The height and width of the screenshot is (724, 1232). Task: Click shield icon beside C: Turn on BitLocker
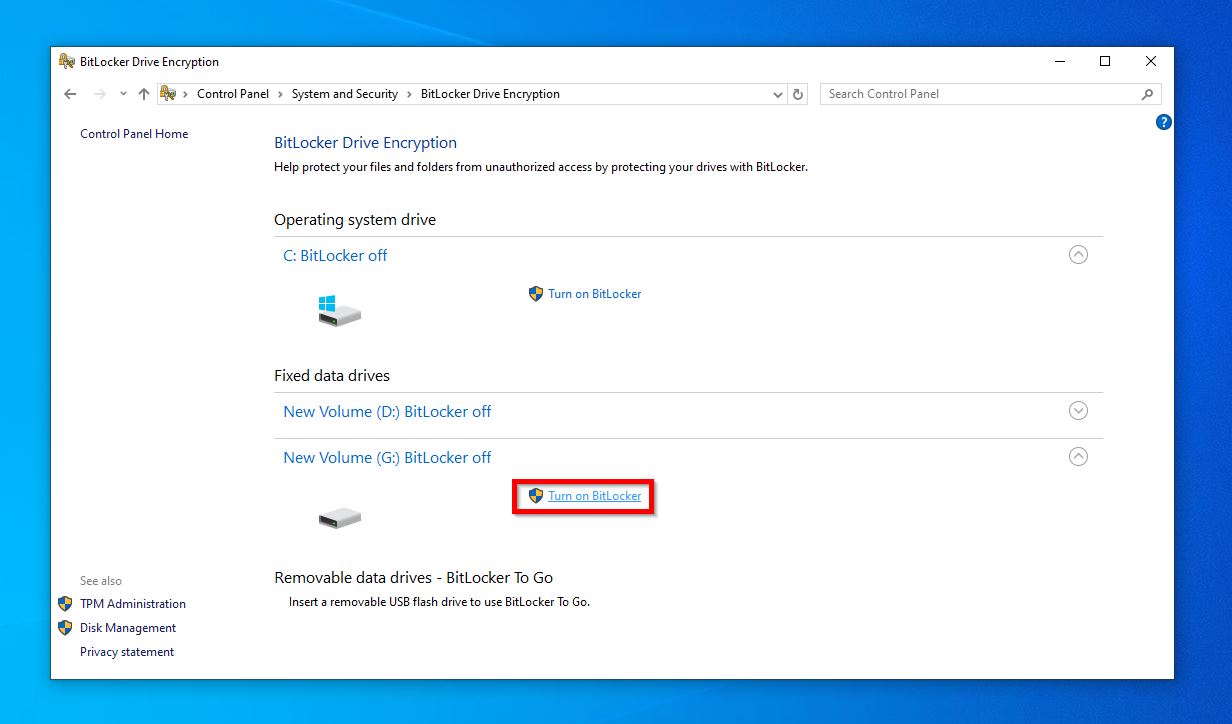coord(536,294)
